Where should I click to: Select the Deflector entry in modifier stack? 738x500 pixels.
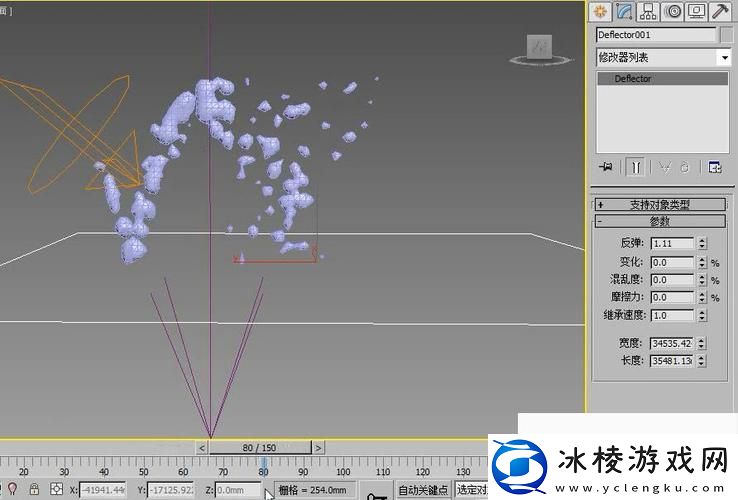pos(663,79)
